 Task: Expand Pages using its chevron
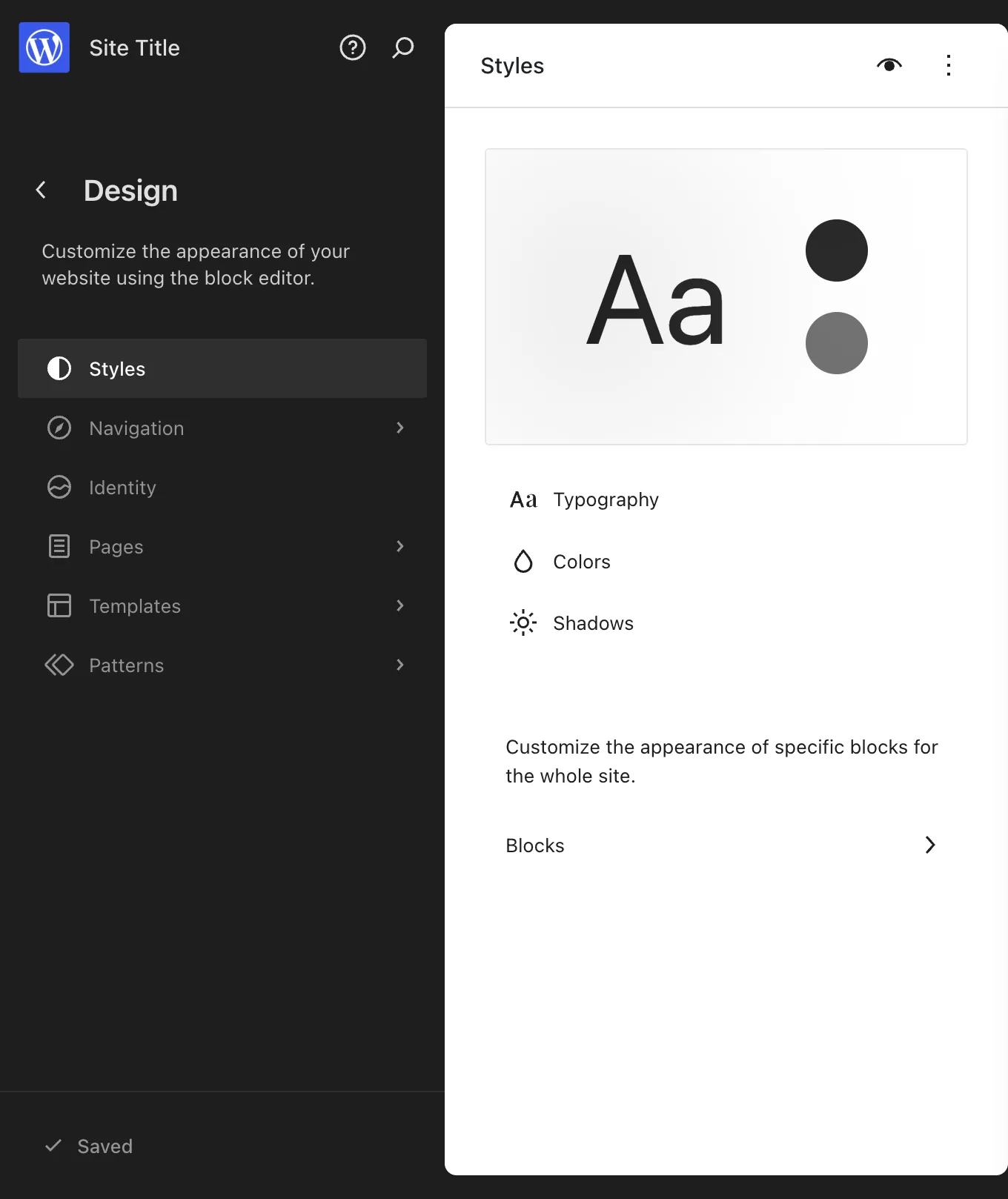400,546
